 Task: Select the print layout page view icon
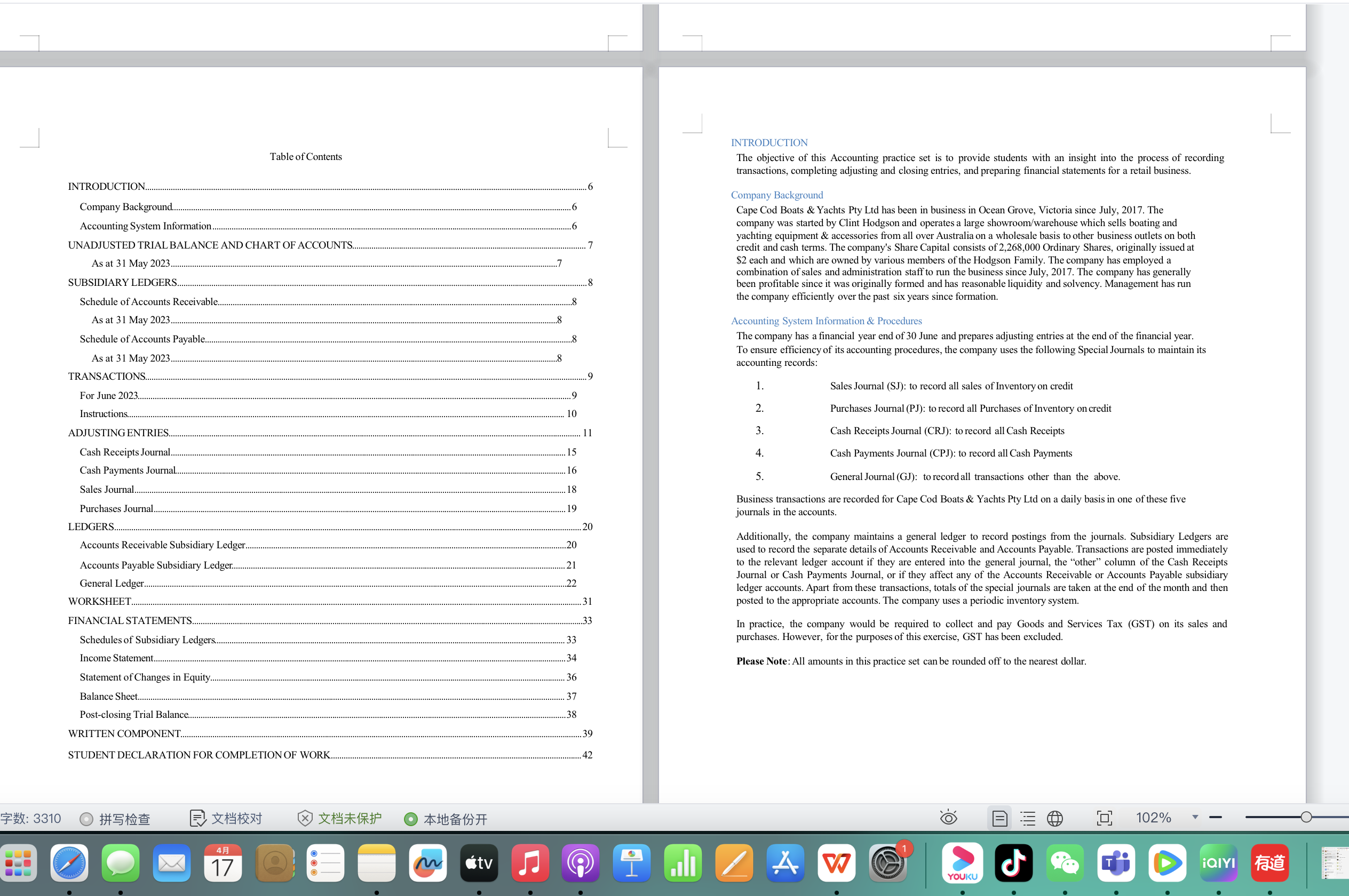[1000, 818]
